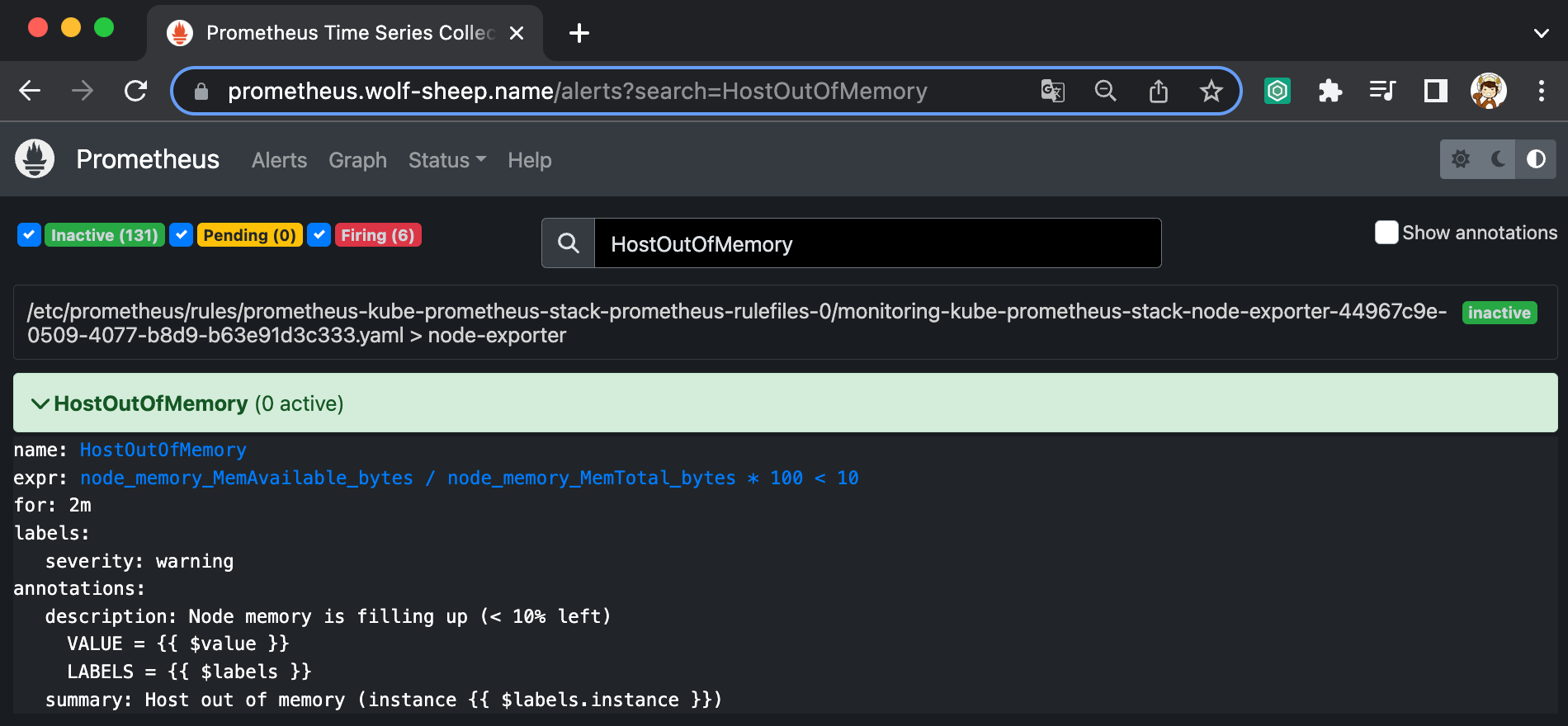Click the search magnifier beside the filter box
1568x726 pixels.
pyautogui.click(x=569, y=243)
